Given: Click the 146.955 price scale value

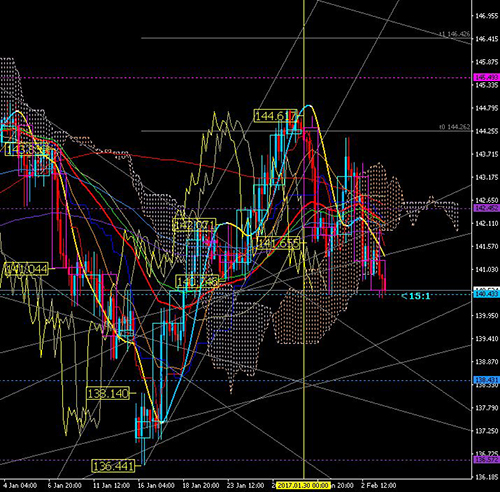Looking at the screenshot, I should coord(487,16).
